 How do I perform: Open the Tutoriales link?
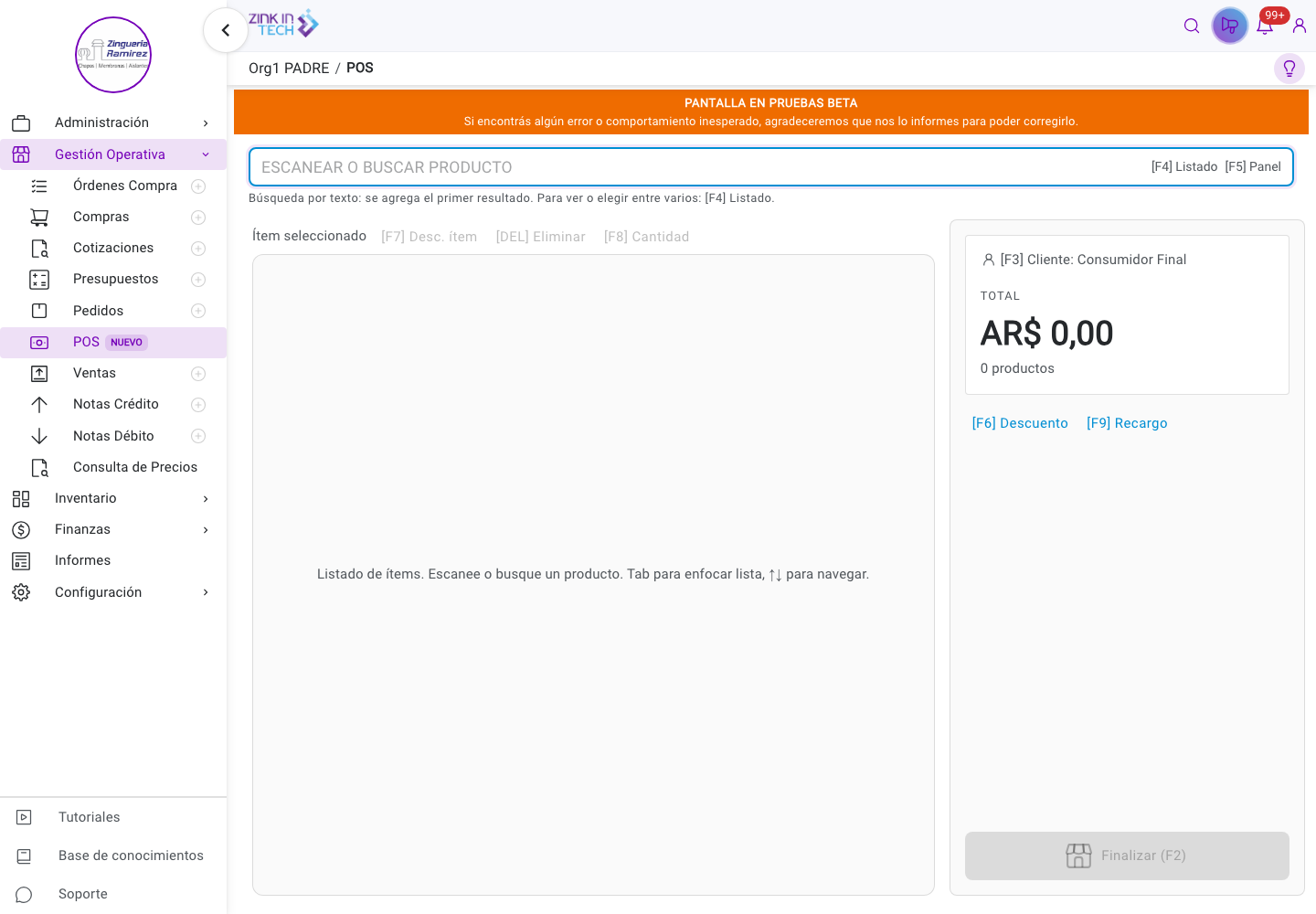[90, 817]
